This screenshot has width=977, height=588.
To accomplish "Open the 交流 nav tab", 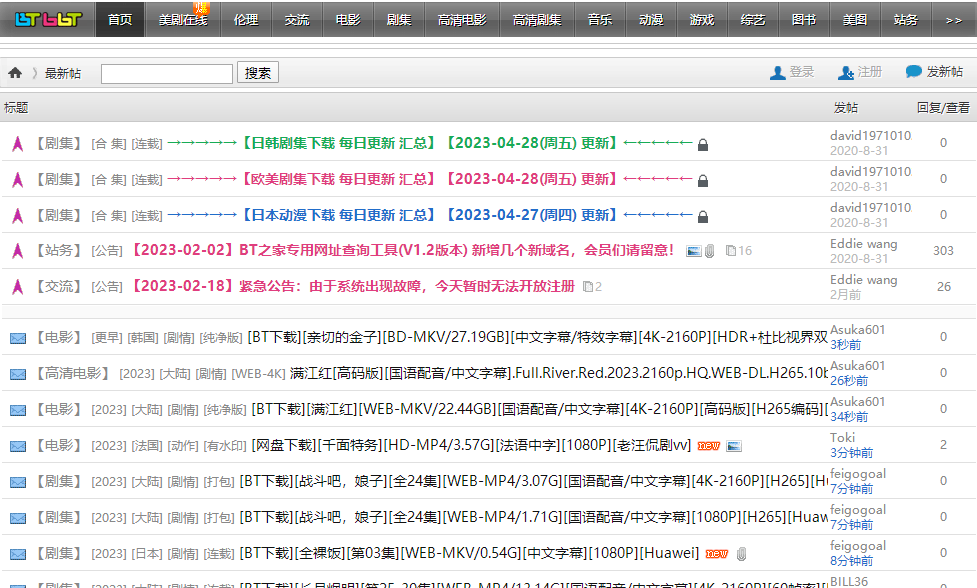I will [297, 19].
